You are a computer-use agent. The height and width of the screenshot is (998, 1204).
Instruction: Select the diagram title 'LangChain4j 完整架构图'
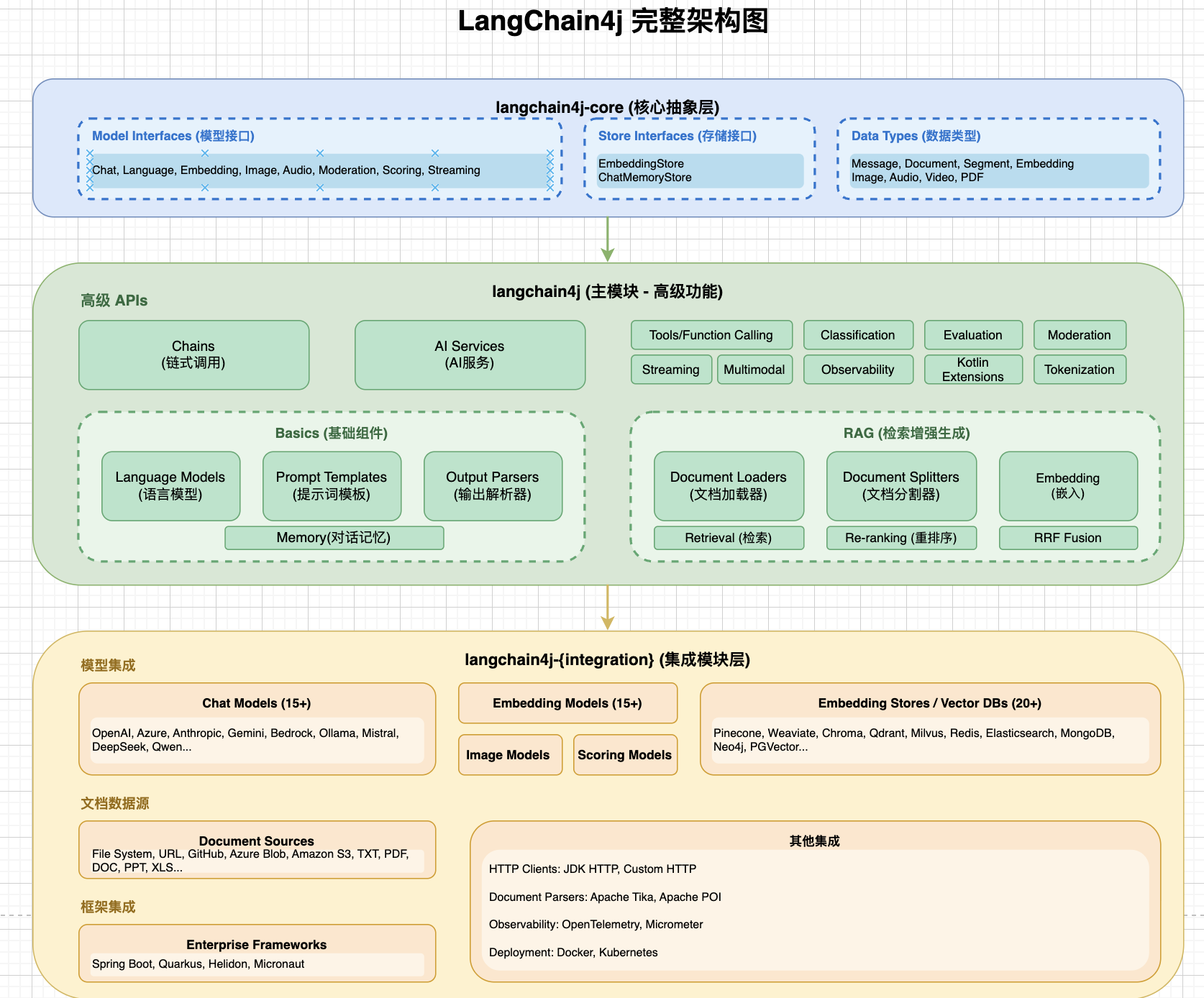click(x=613, y=21)
